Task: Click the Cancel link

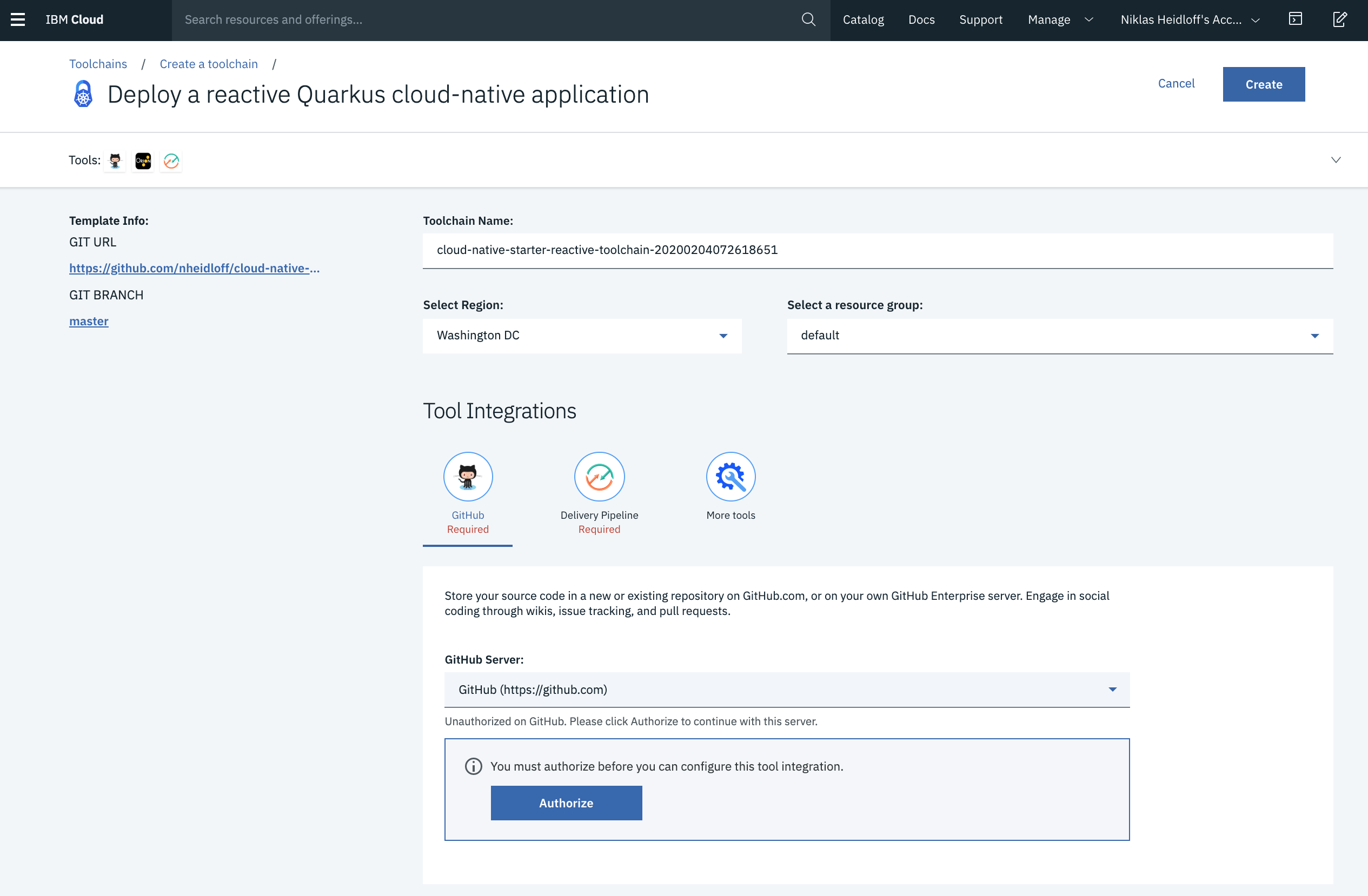Action: (1176, 83)
